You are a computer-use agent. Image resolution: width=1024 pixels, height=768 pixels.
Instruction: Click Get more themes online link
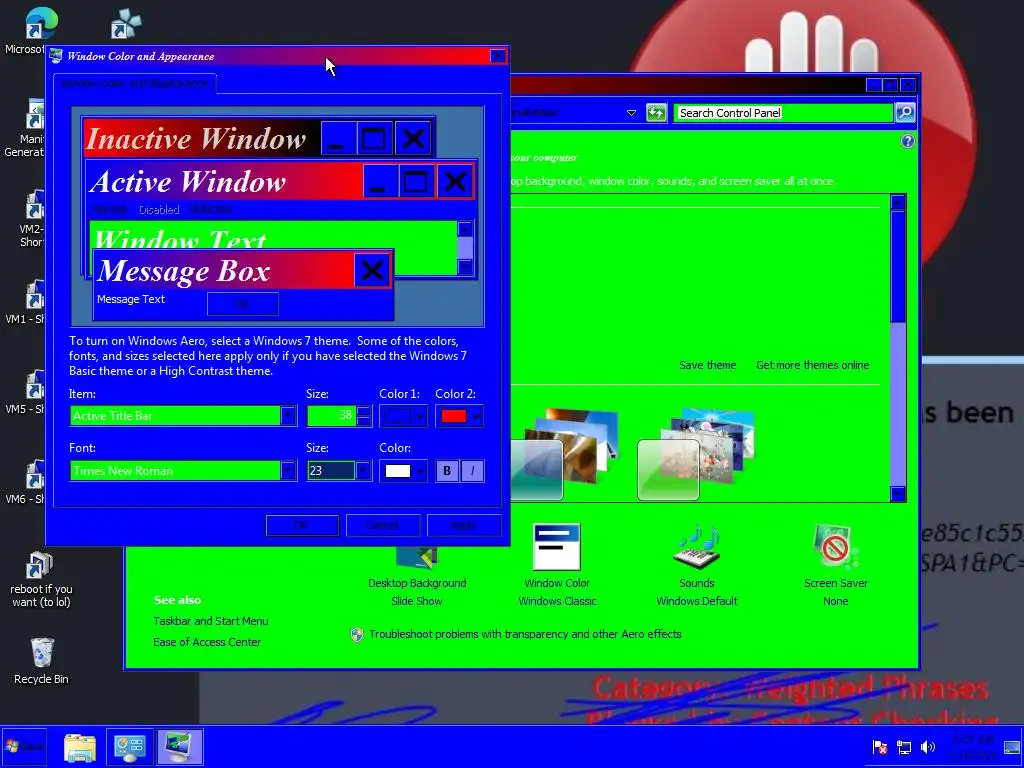812,365
